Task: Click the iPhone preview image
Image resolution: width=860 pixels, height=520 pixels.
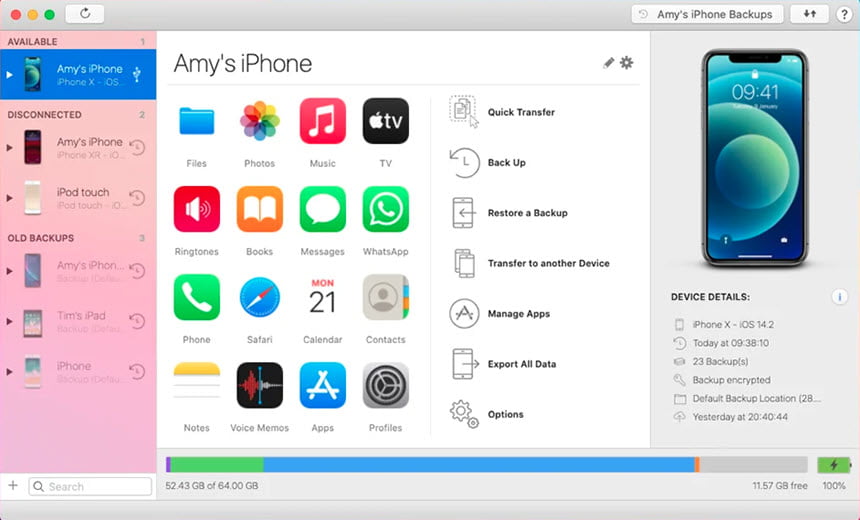Action: click(x=755, y=158)
